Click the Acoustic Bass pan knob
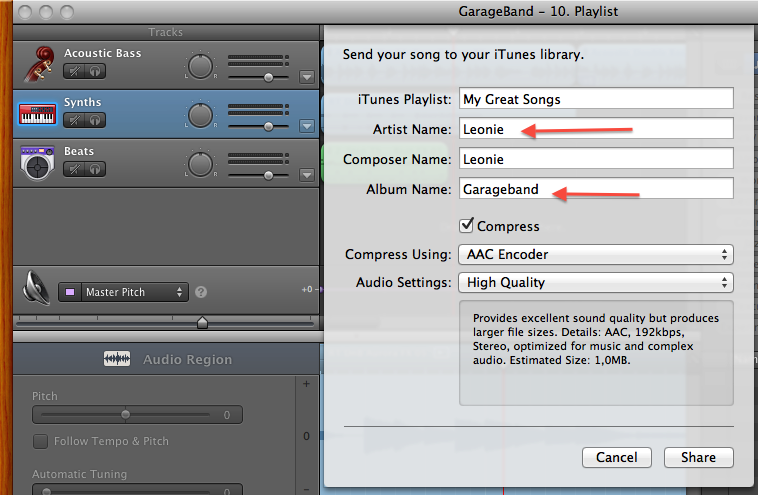 point(200,67)
